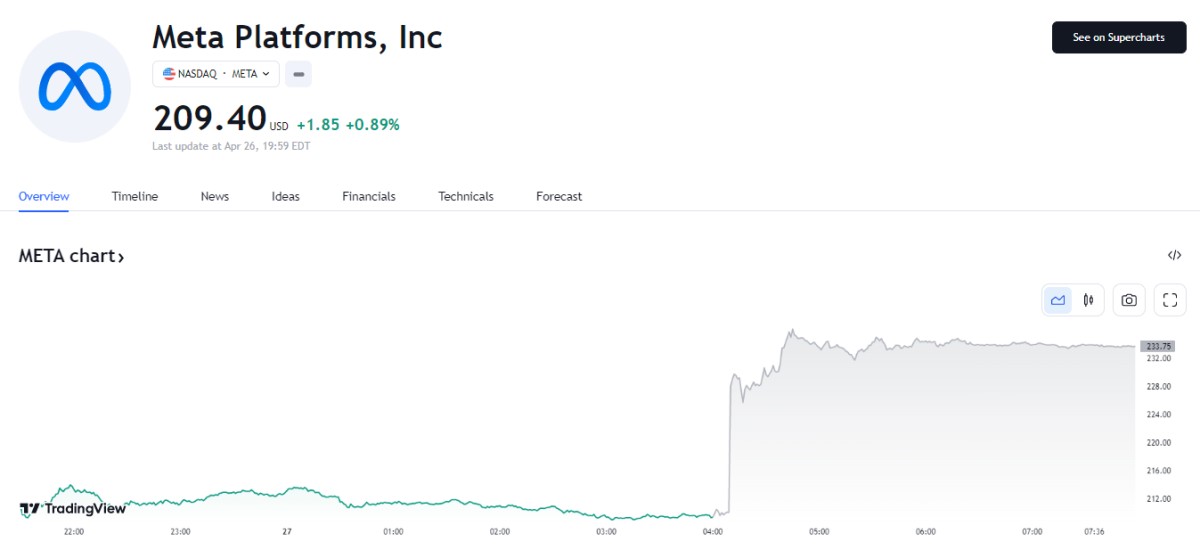Take a chart snapshot with camera icon
1200x550 pixels.
tap(1129, 300)
